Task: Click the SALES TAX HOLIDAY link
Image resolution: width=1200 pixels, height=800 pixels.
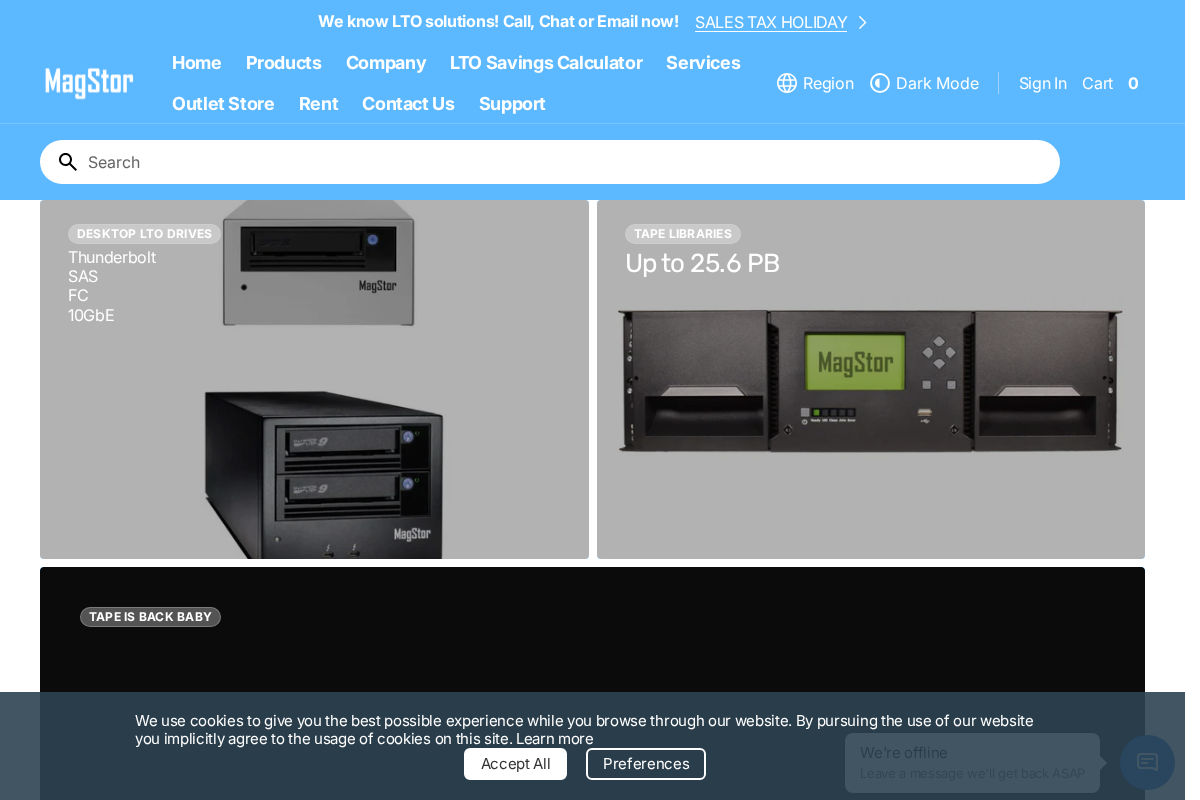Action: point(771,21)
